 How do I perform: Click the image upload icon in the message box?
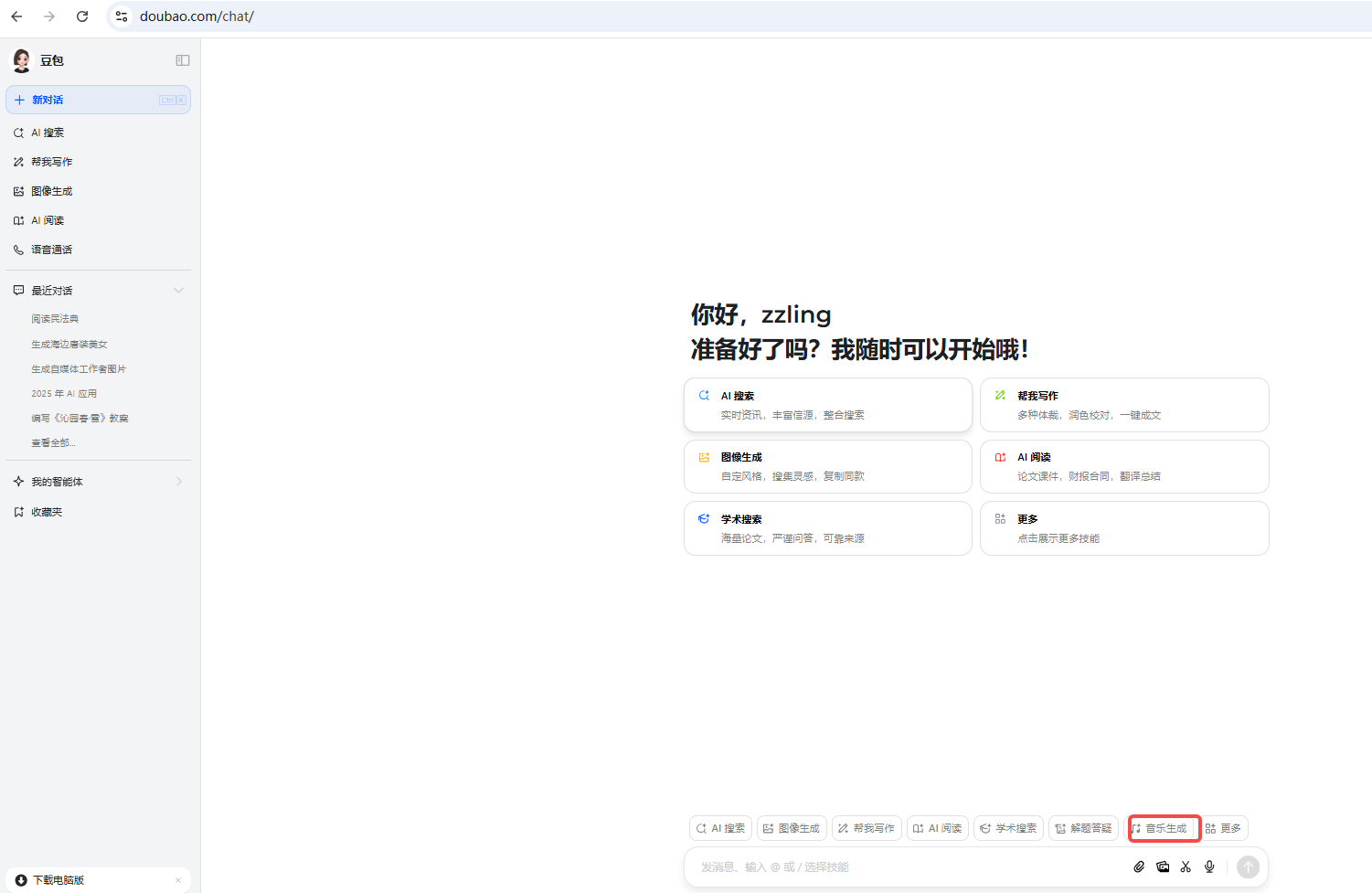point(1163,866)
